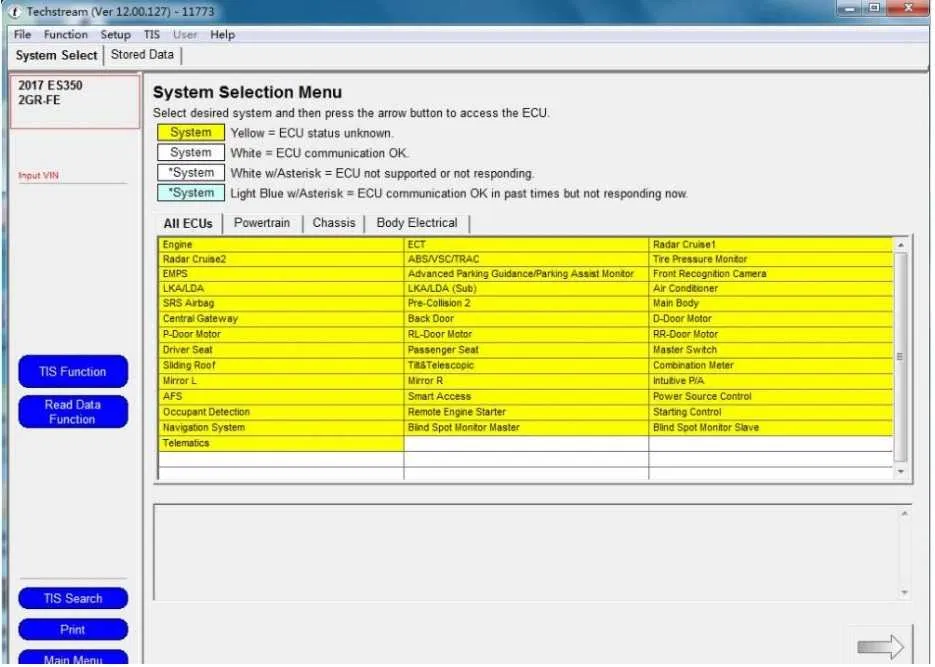This screenshot has height=667, width=935.
Task: Open the Function menu
Action: click(x=66, y=34)
